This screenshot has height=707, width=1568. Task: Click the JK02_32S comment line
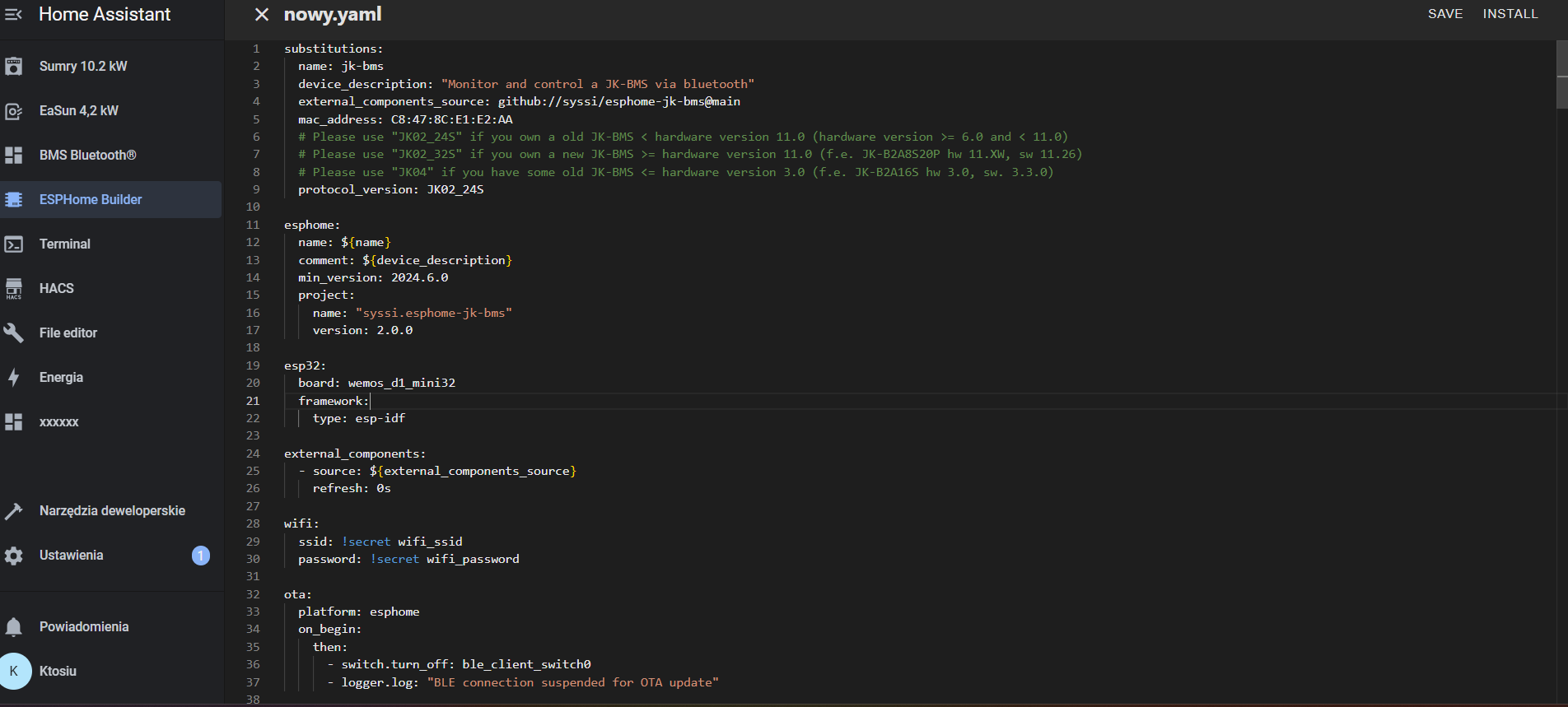690,154
